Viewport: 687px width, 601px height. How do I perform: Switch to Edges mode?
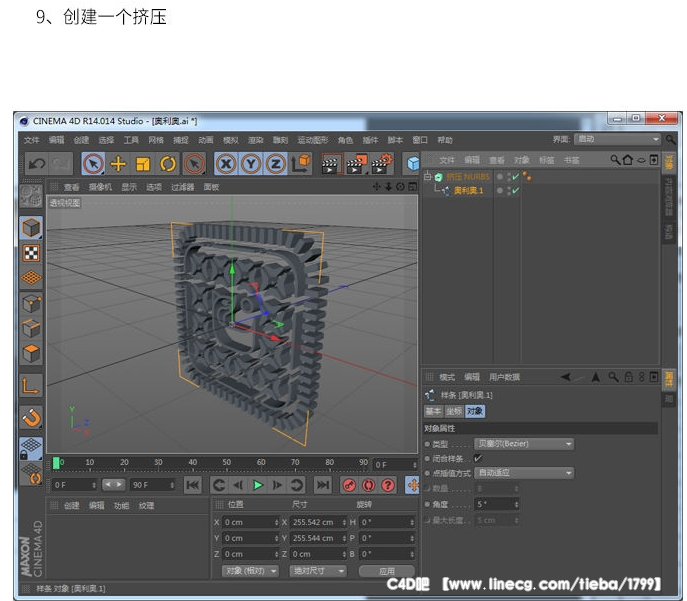(x=31, y=329)
